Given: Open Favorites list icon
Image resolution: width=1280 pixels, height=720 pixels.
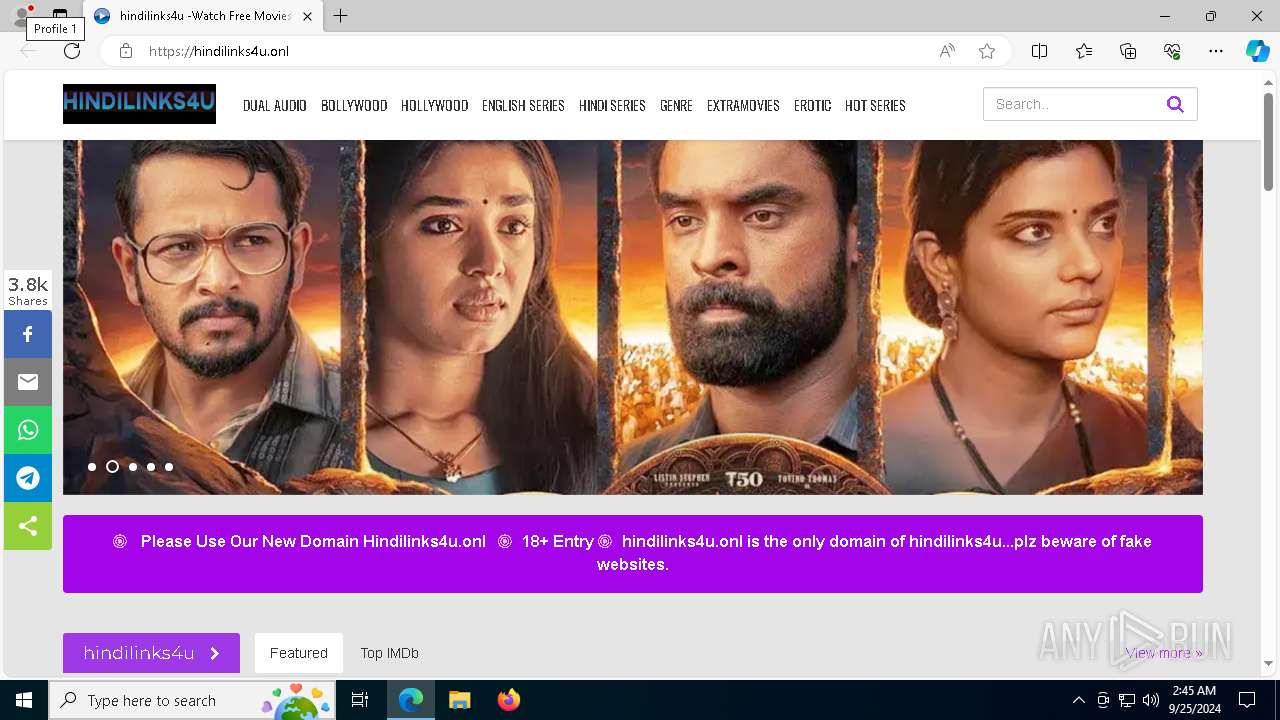Looking at the screenshot, I should [x=1084, y=51].
